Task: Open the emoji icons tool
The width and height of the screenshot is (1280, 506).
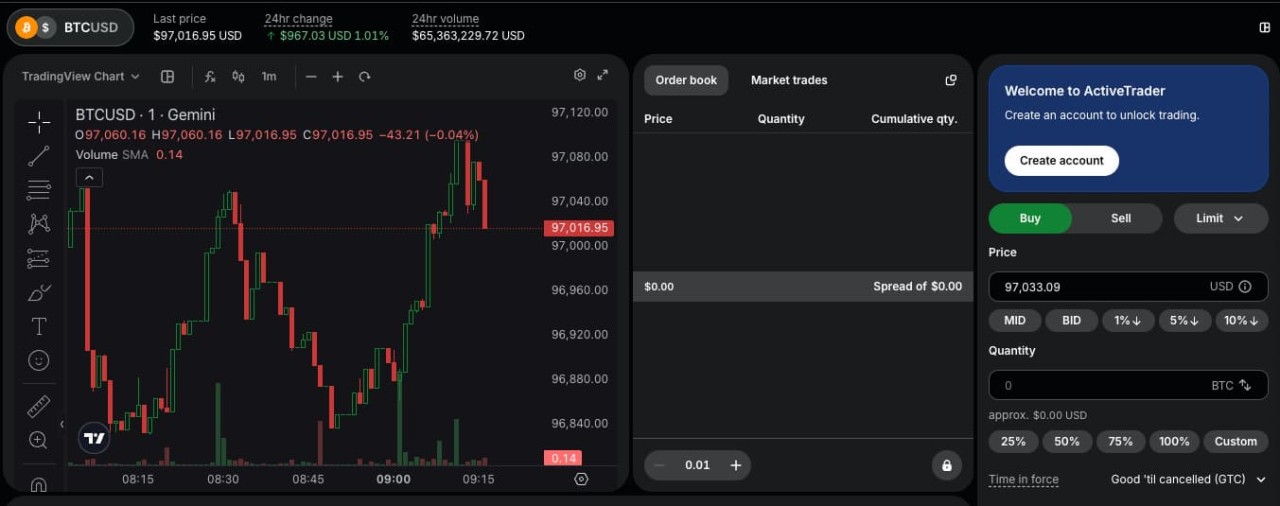Action: (x=39, y=360)
